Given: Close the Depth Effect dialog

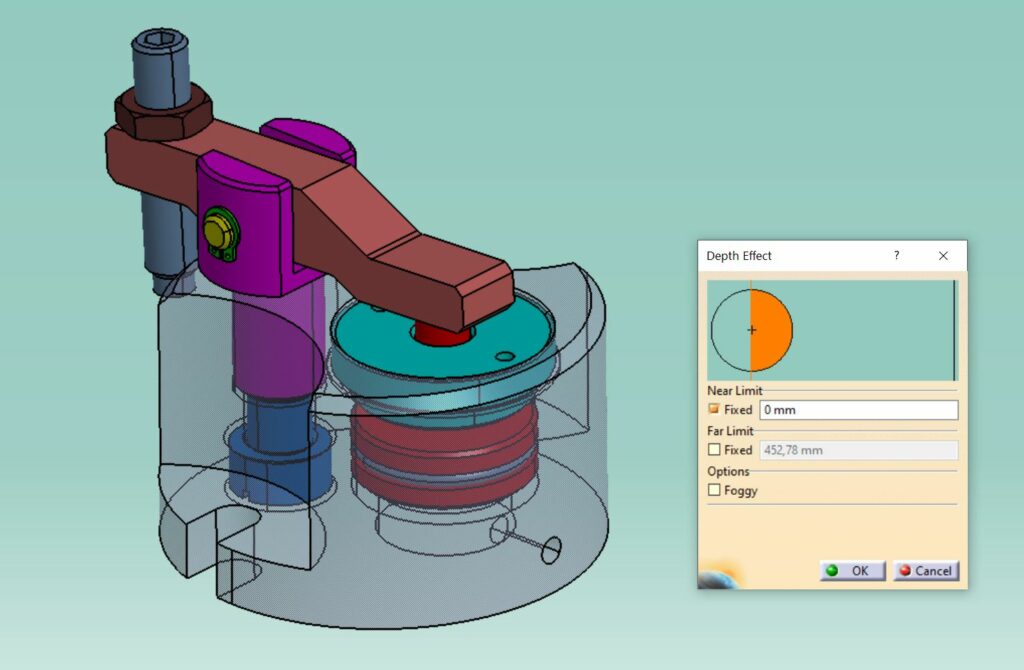Looking at the screenshot, I should click(943, 256).
